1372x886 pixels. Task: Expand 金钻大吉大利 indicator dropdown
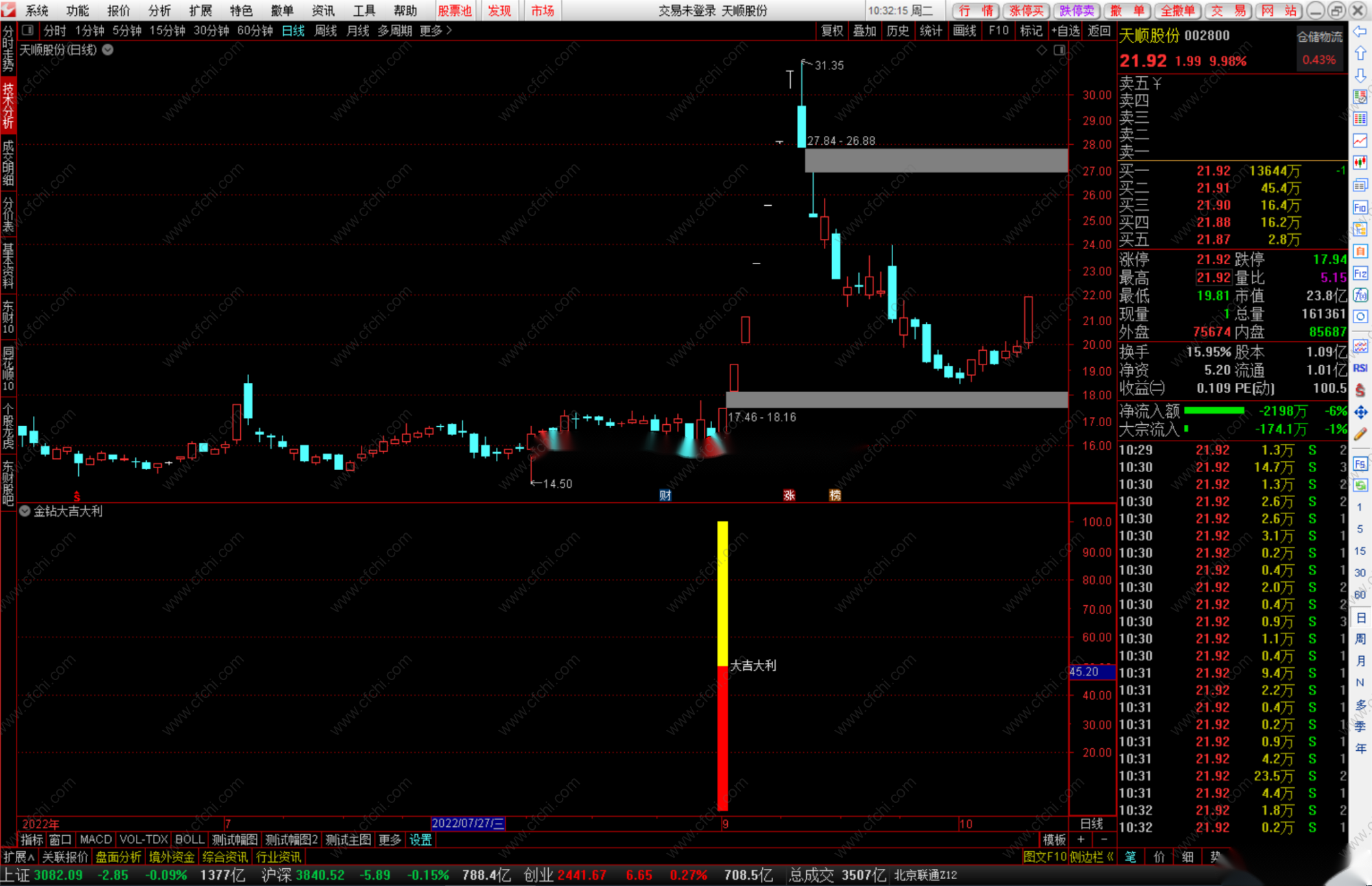[25, 511]
